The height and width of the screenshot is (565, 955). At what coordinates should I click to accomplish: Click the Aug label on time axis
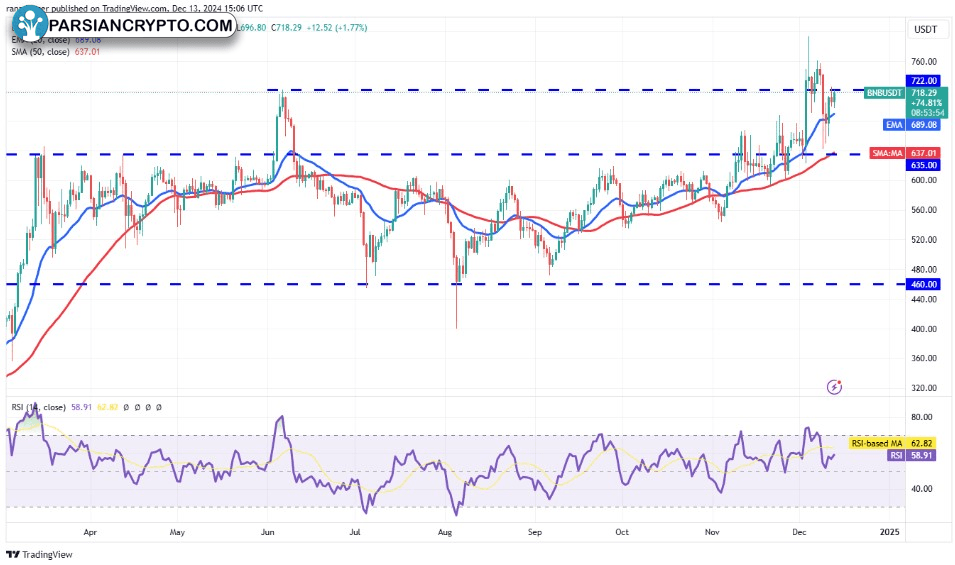click(x=445, y=532)
